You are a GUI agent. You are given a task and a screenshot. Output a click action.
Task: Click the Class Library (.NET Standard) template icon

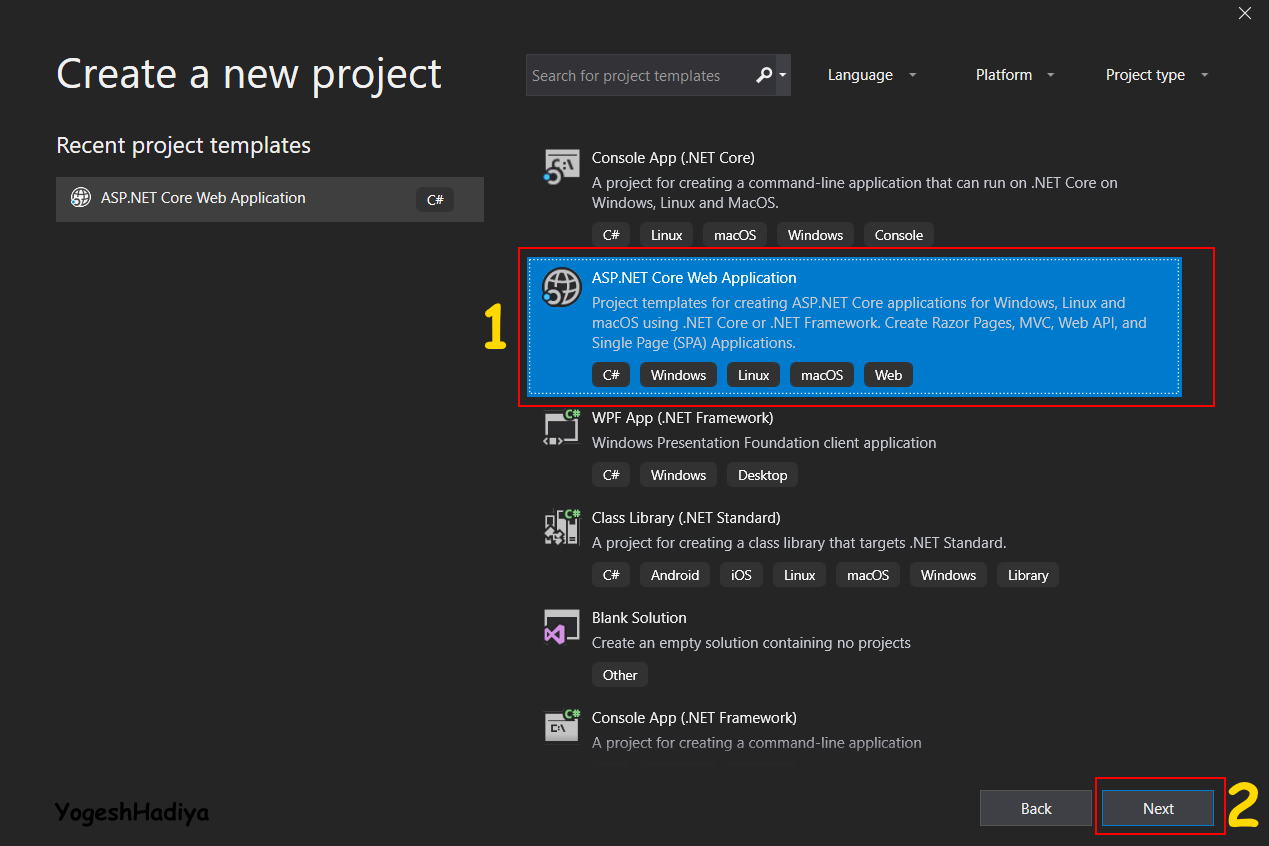point(561,527)
